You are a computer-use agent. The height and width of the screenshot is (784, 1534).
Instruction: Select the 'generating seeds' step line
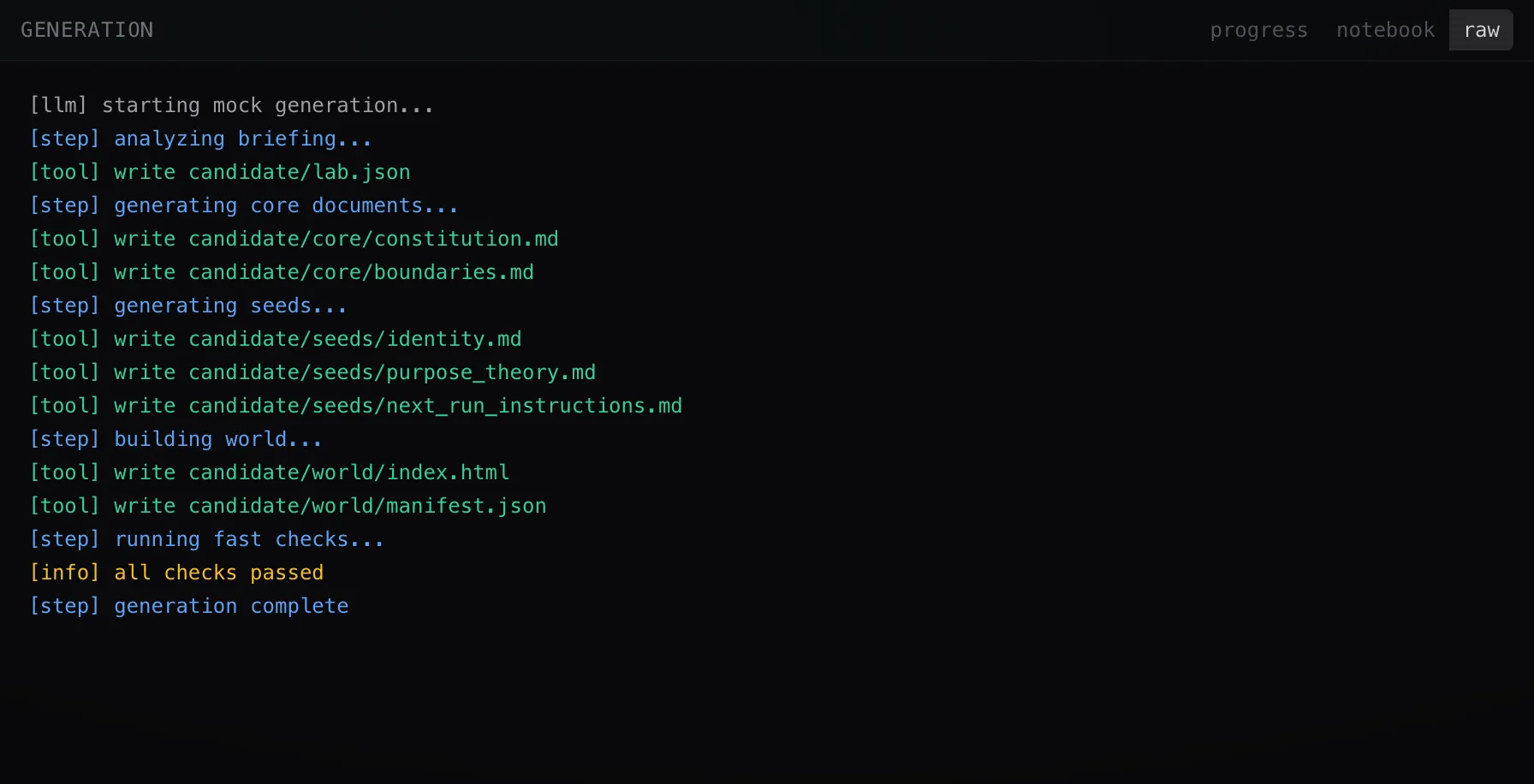[188, 306]
